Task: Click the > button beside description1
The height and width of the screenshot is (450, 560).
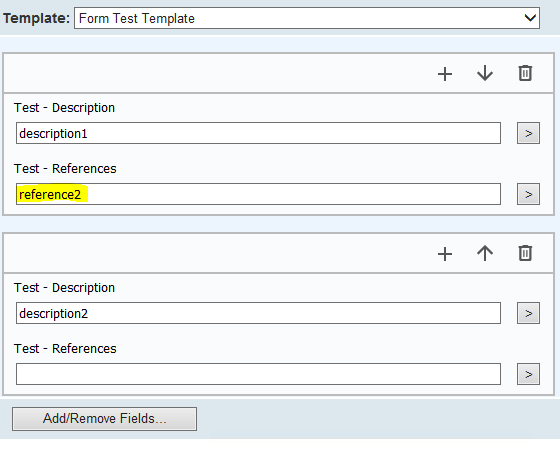Action: tap(528, 133)
